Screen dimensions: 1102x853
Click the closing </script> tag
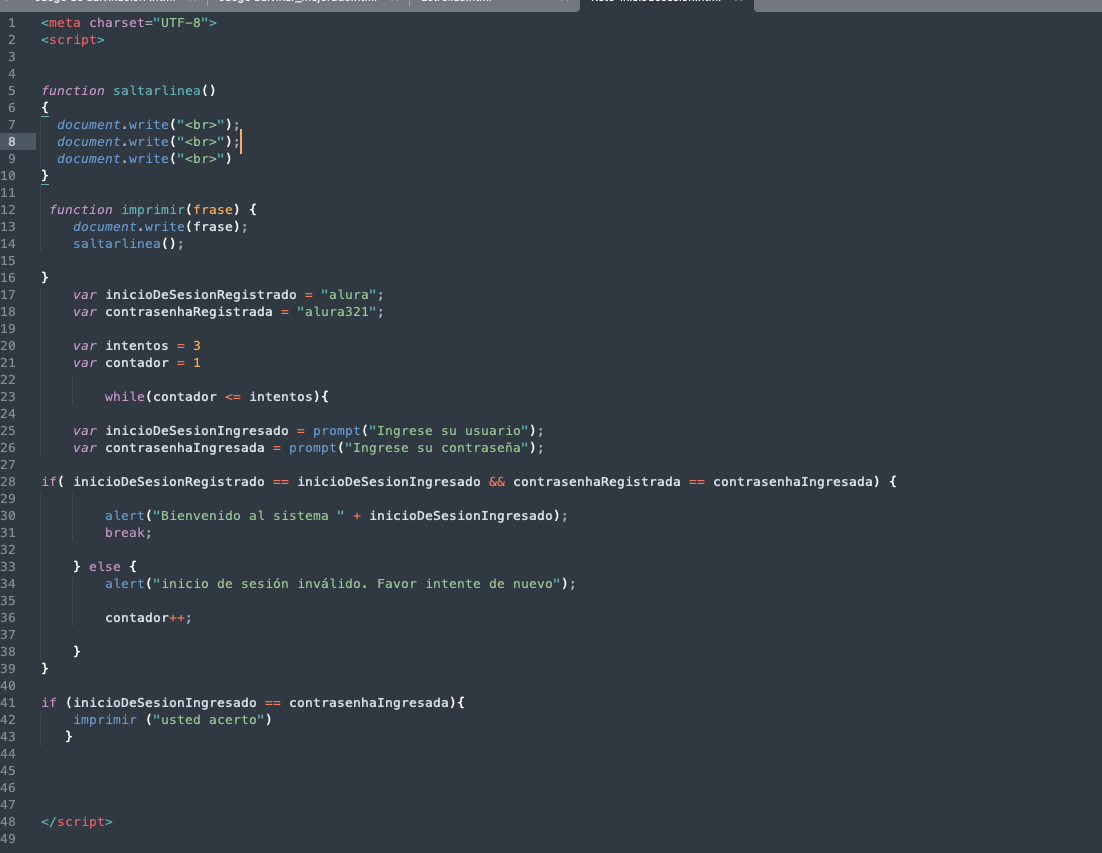point(77,822)
